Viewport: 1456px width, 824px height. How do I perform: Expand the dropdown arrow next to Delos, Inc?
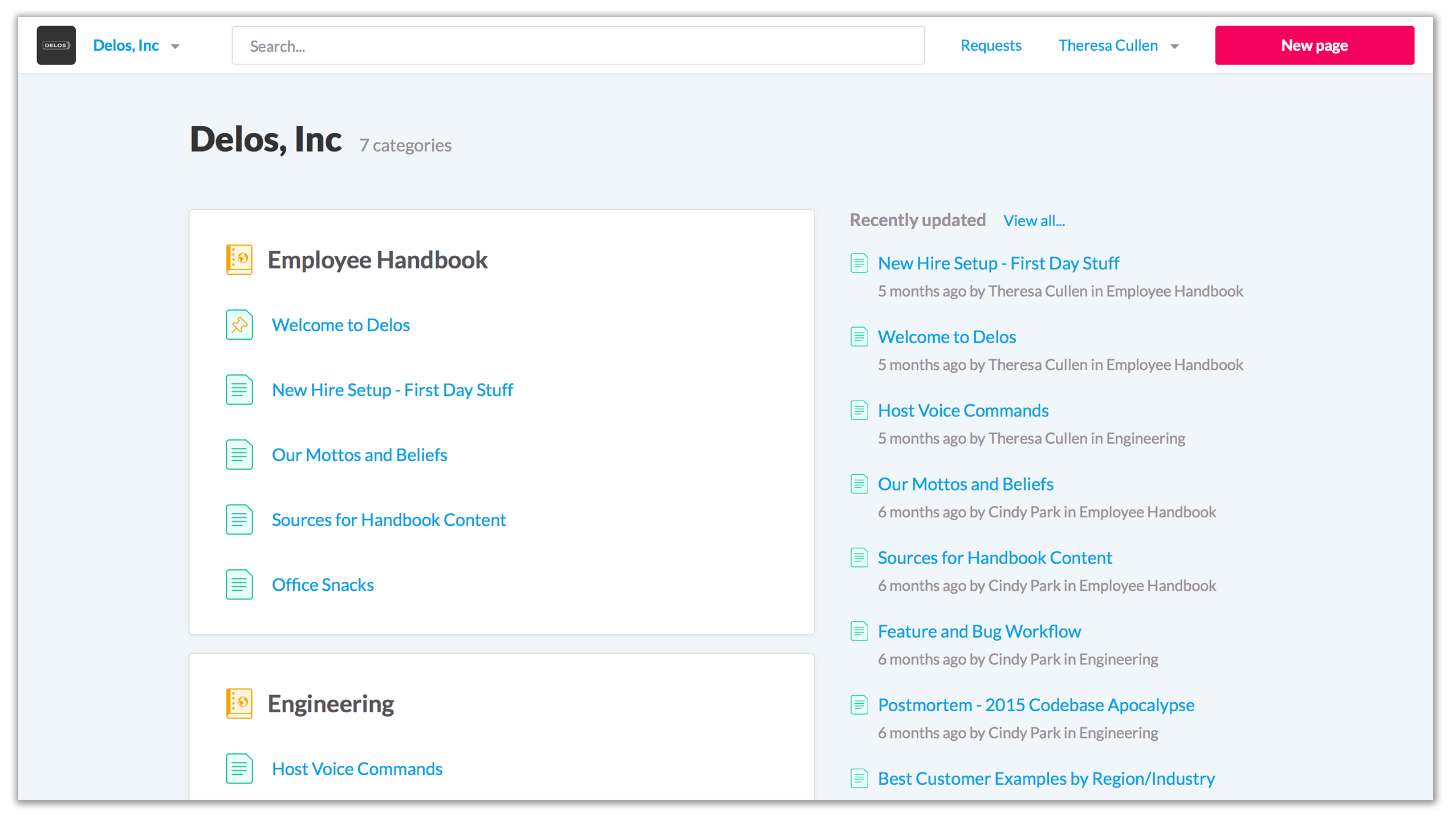pyautogui.click(x=175, y=47)
